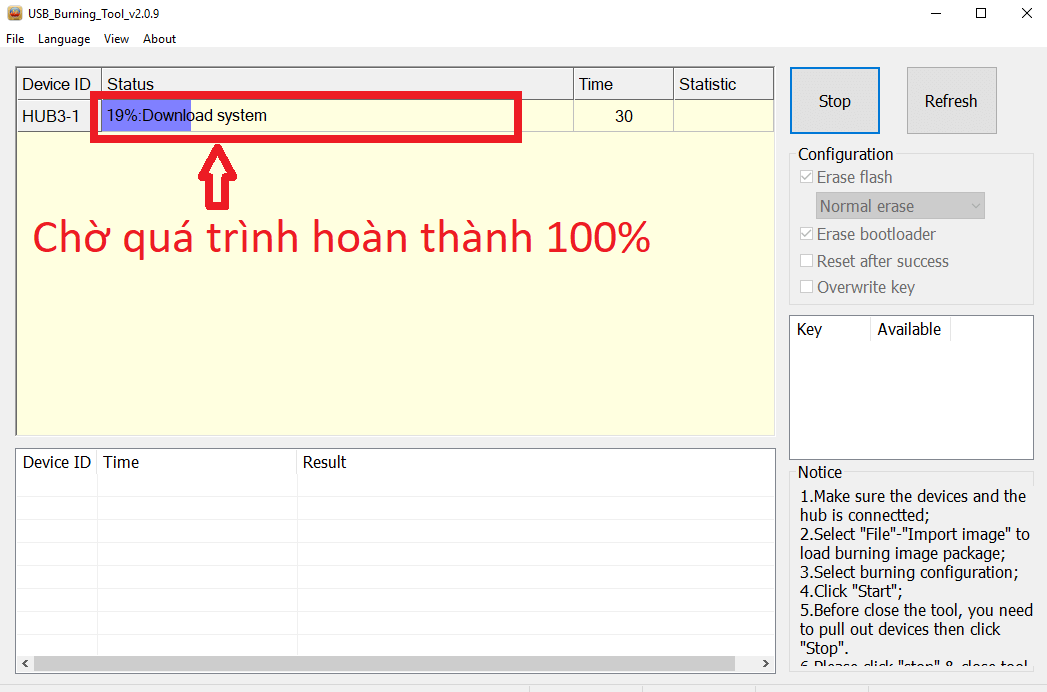1047x692 pixels.
Task: Click the left scroll arrow in result list
Action: click(x=25, y=663)
